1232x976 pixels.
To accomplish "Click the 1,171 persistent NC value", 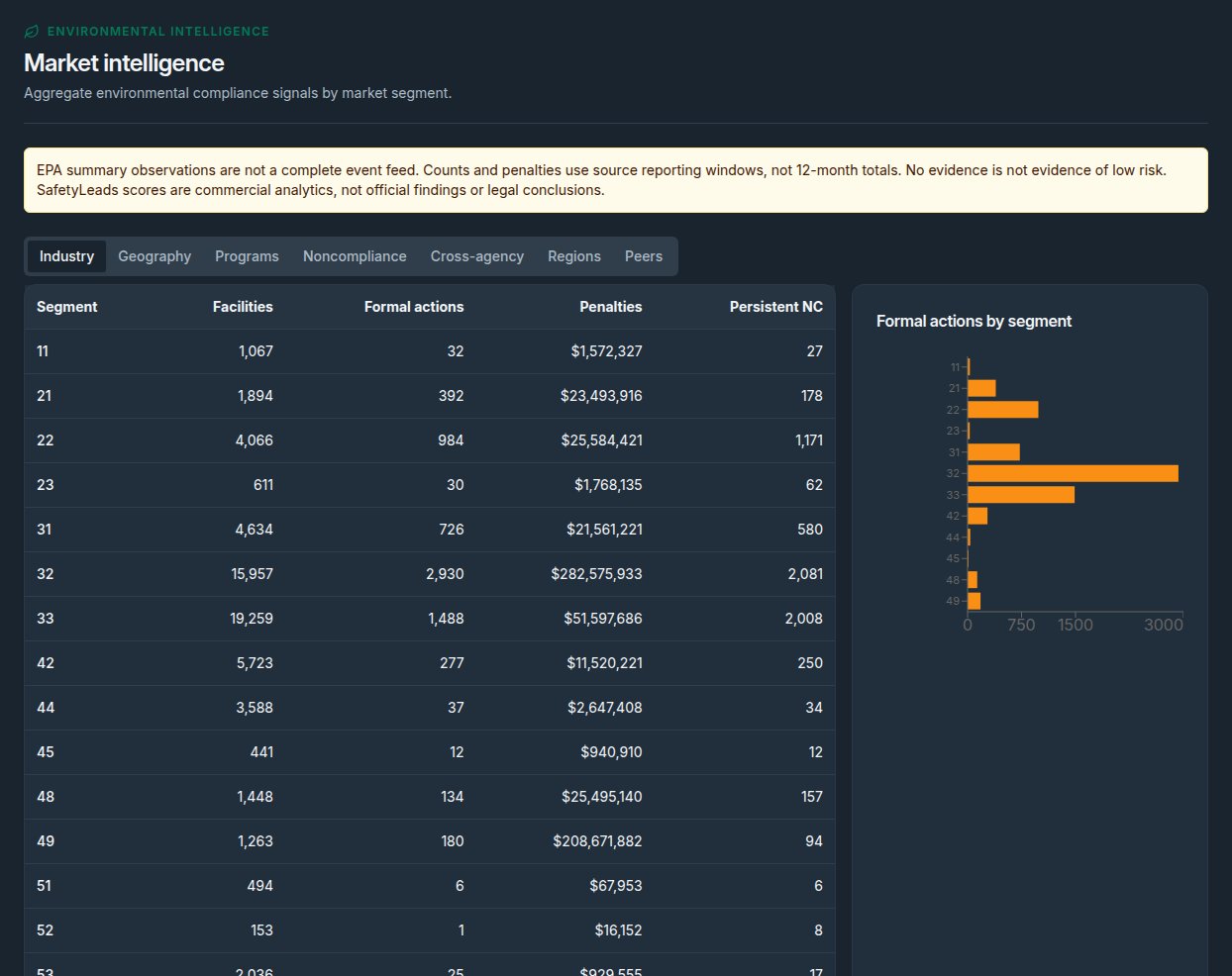I will click(809, 440).
